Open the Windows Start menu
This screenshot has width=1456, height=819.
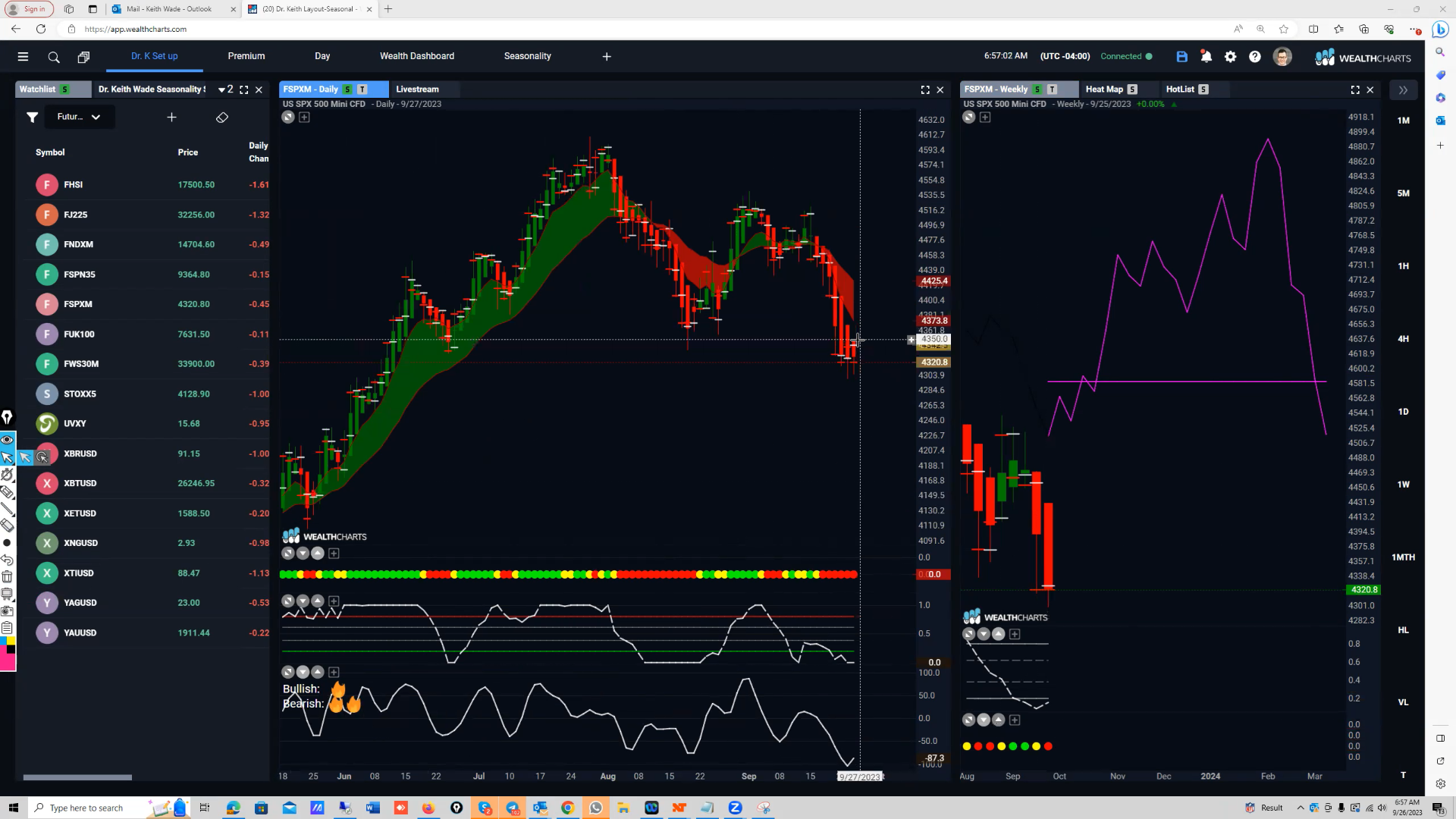tap(13, 808)
